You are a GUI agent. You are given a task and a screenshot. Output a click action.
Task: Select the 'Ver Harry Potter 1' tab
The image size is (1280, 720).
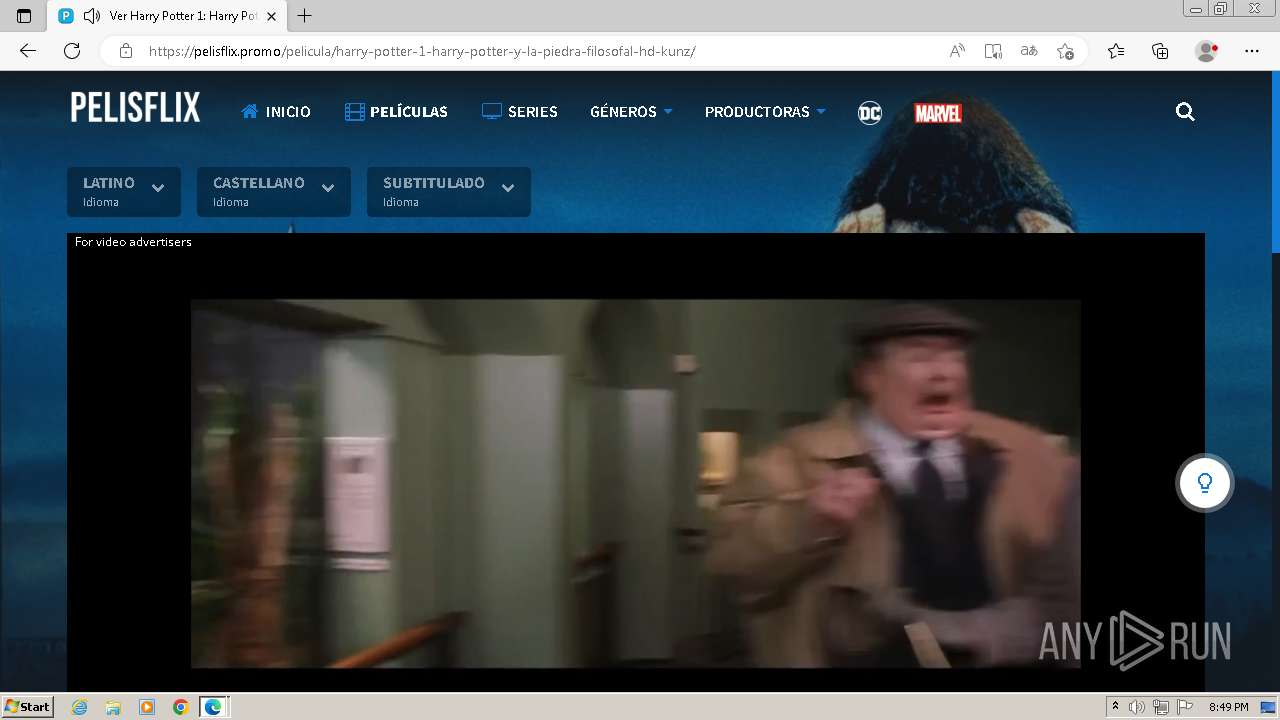pos(168,16)
